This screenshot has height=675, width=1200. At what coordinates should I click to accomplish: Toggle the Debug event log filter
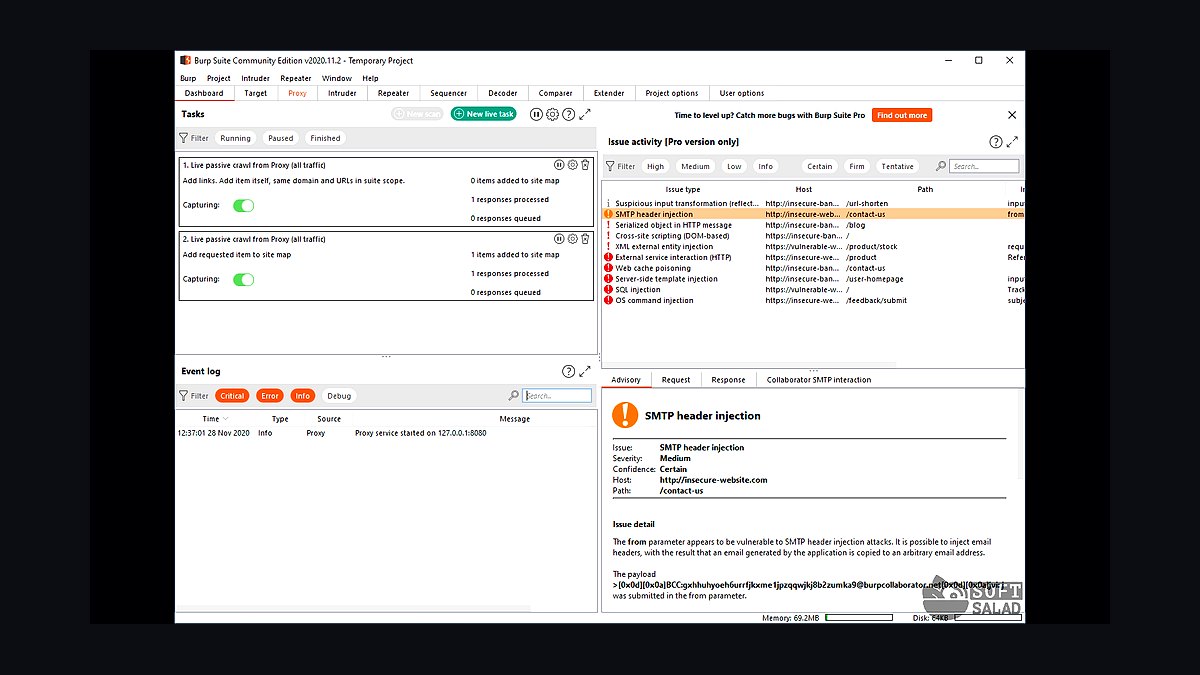pos(339,396)
